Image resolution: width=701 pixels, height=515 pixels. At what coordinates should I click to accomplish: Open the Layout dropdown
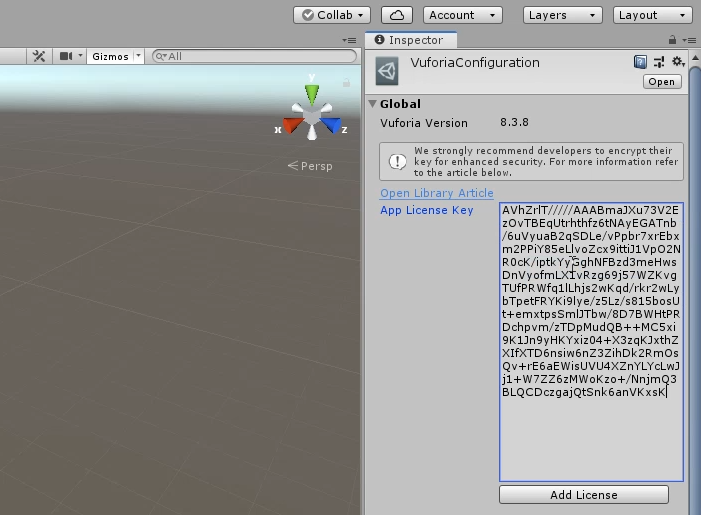652,15
